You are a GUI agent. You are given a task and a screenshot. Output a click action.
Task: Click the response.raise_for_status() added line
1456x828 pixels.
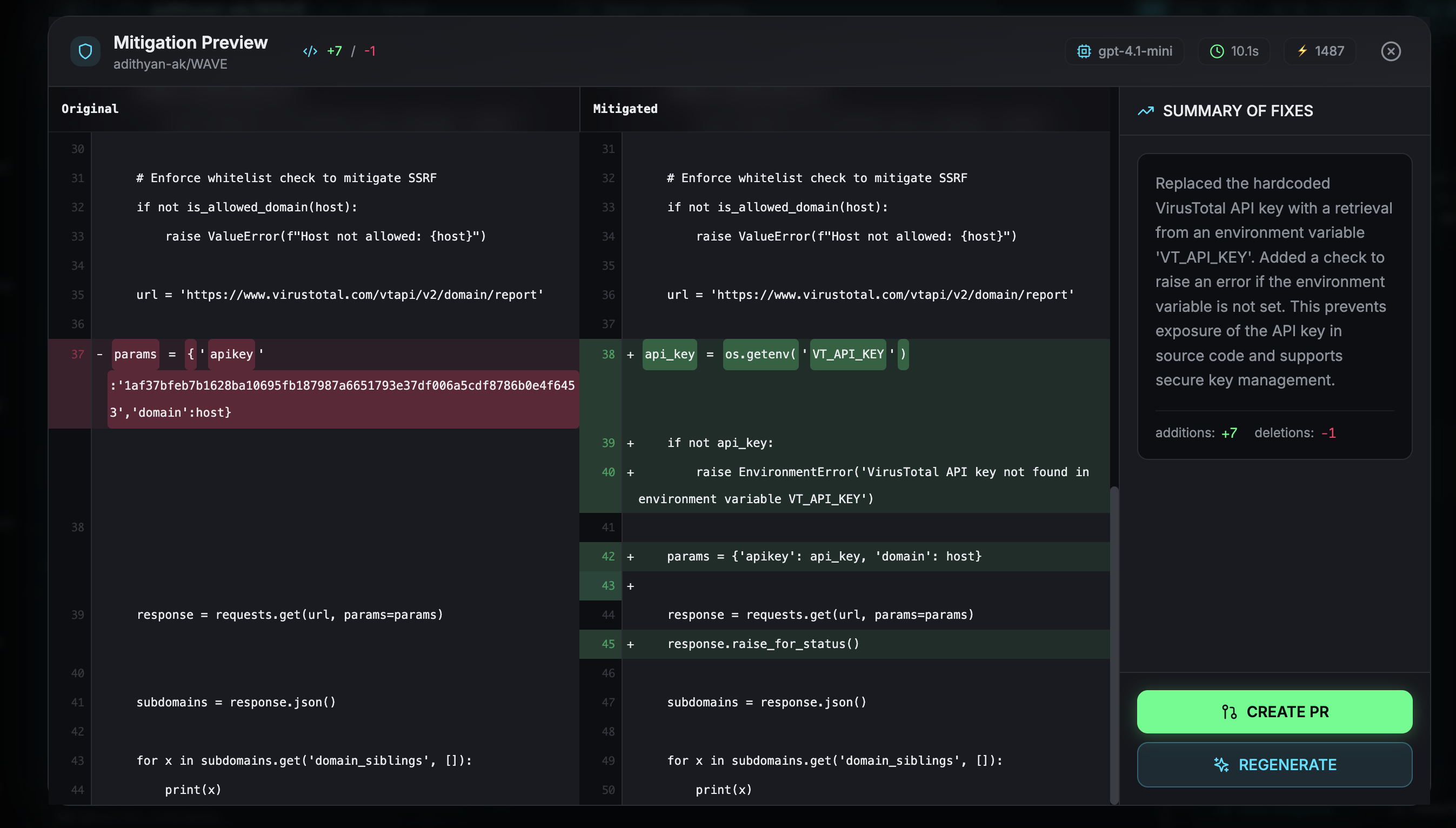pos(763,644)
